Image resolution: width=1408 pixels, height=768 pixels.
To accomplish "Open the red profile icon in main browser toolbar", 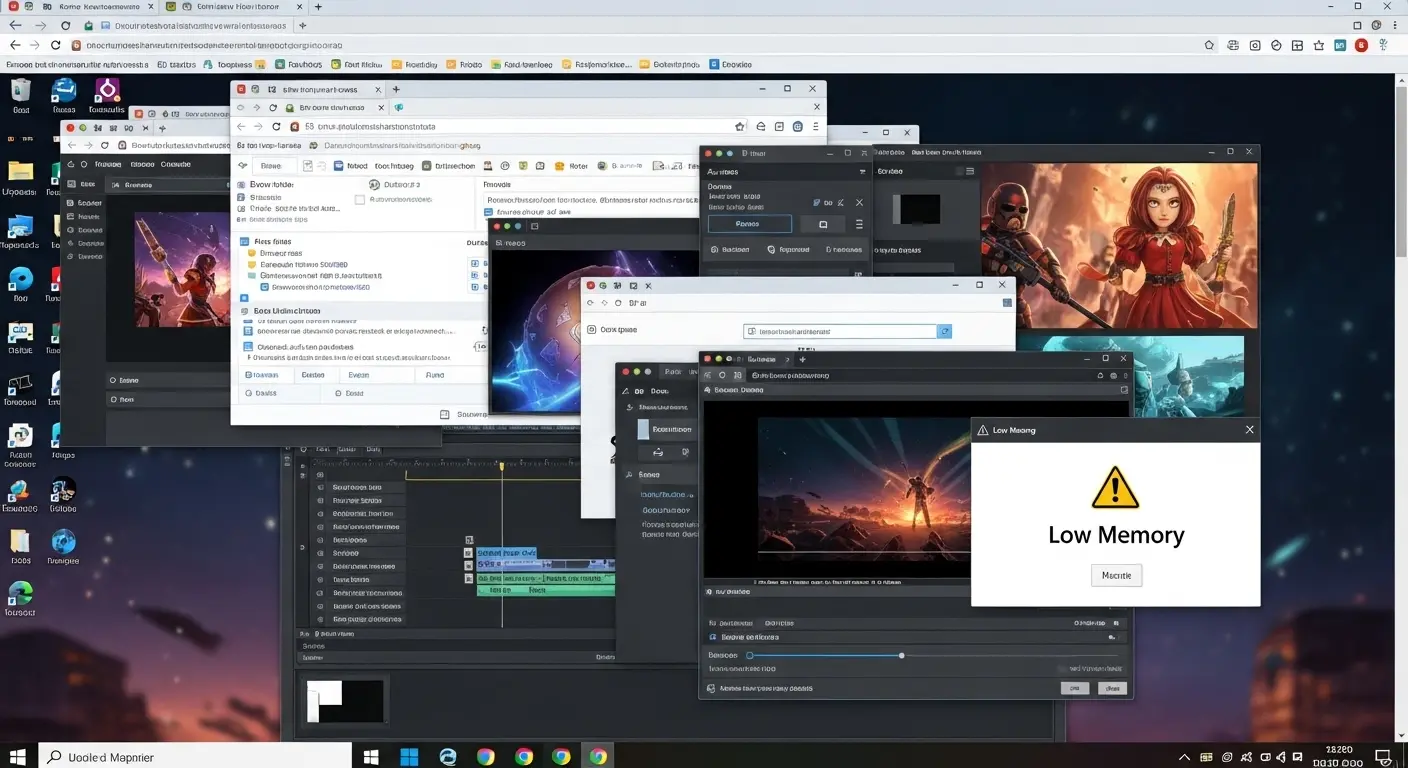I will (1361, 45).
